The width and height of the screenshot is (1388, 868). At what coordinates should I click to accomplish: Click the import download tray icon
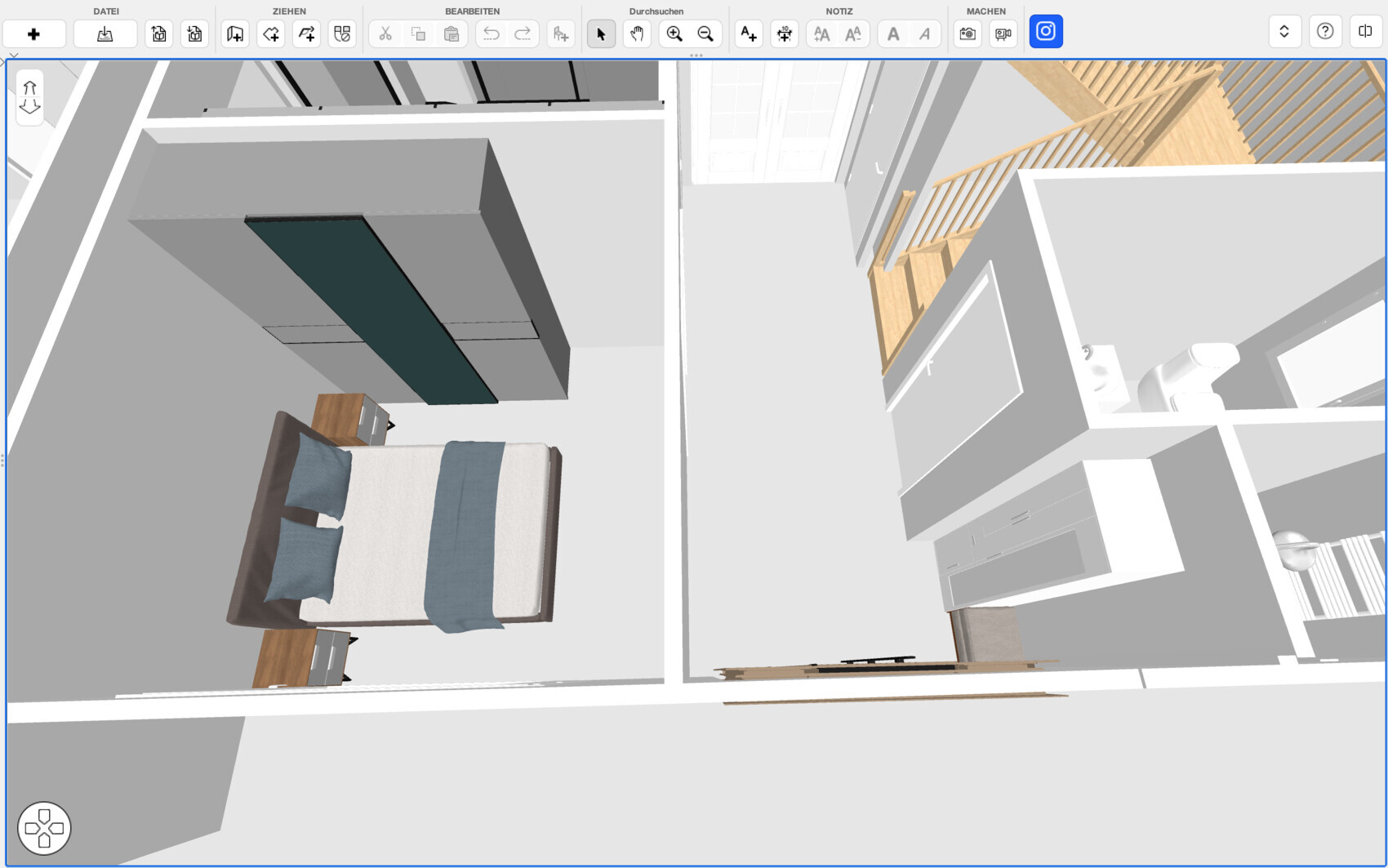coord(105,34)
